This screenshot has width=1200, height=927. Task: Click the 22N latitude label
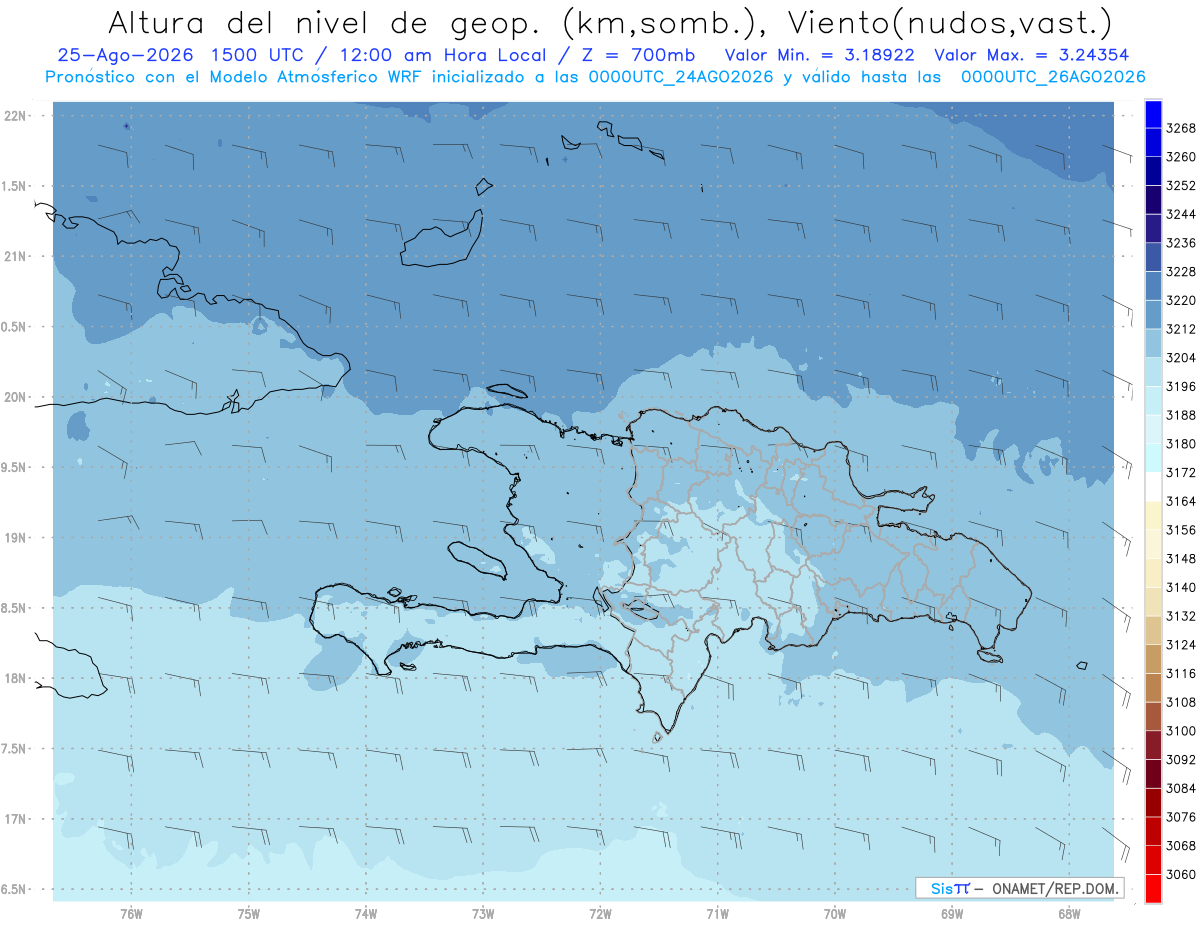pyautogui.click(x=15, y=116)
